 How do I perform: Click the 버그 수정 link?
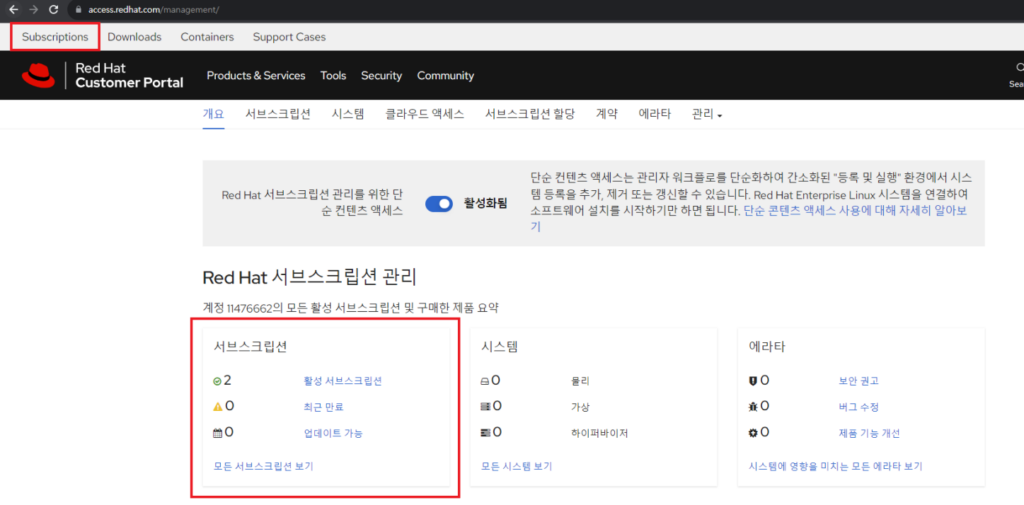click(859, 407)
